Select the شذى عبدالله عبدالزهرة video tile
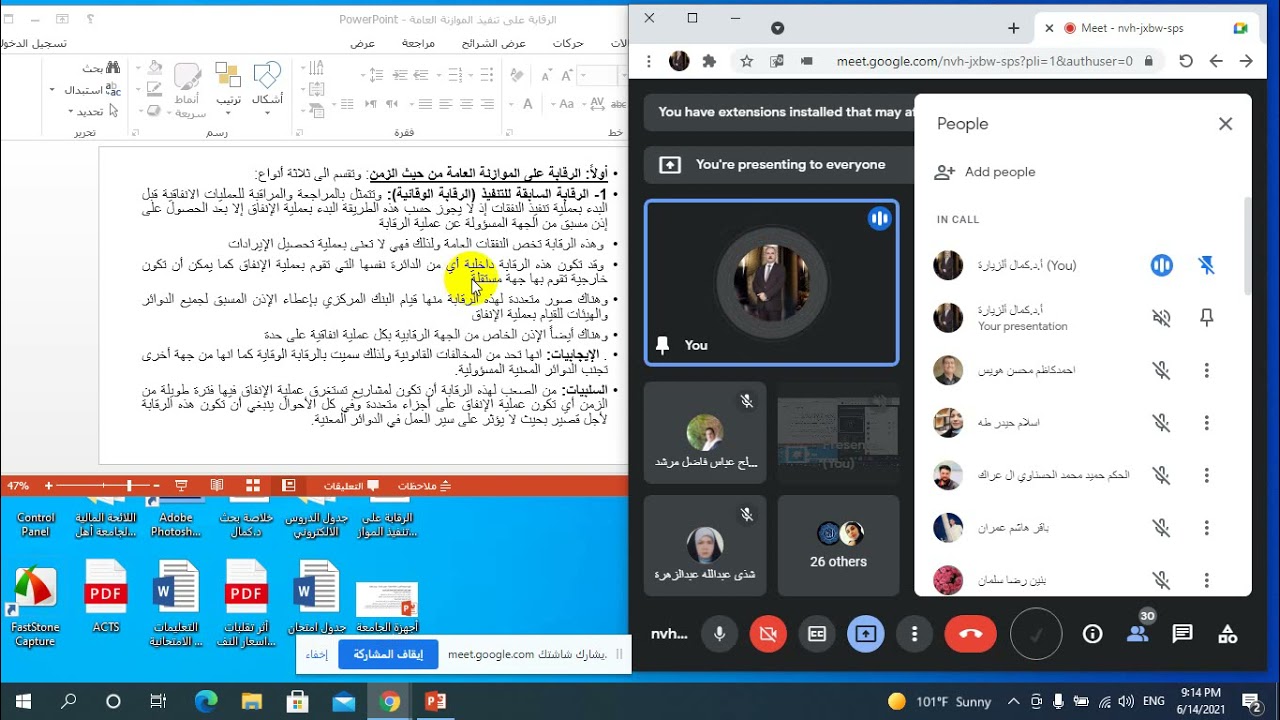Viewport: 1280px width, 720px height. [705, 545]
